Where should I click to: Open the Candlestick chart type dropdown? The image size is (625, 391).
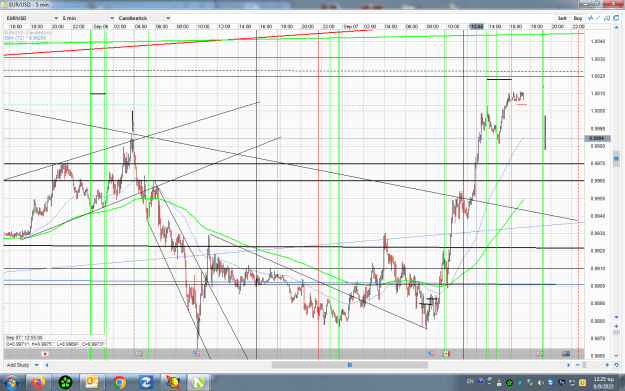point(144,18)
